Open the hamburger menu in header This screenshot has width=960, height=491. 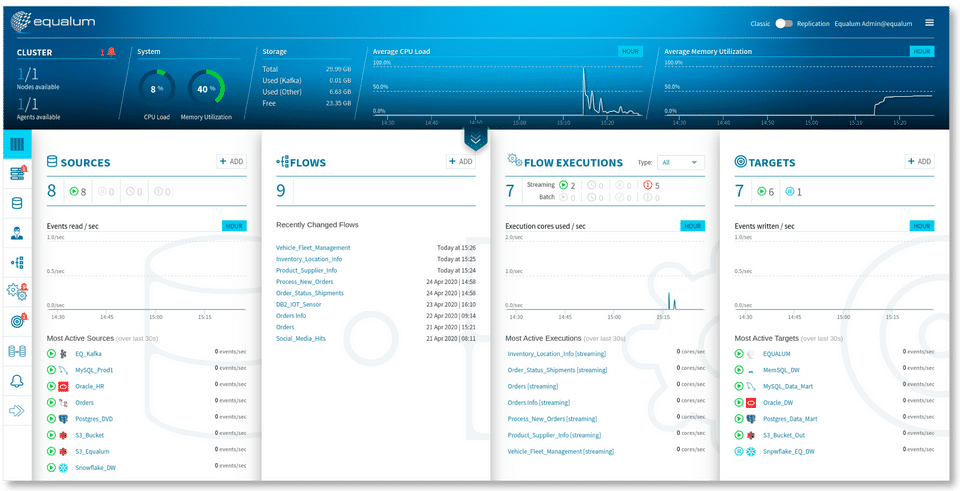point(929,23)
